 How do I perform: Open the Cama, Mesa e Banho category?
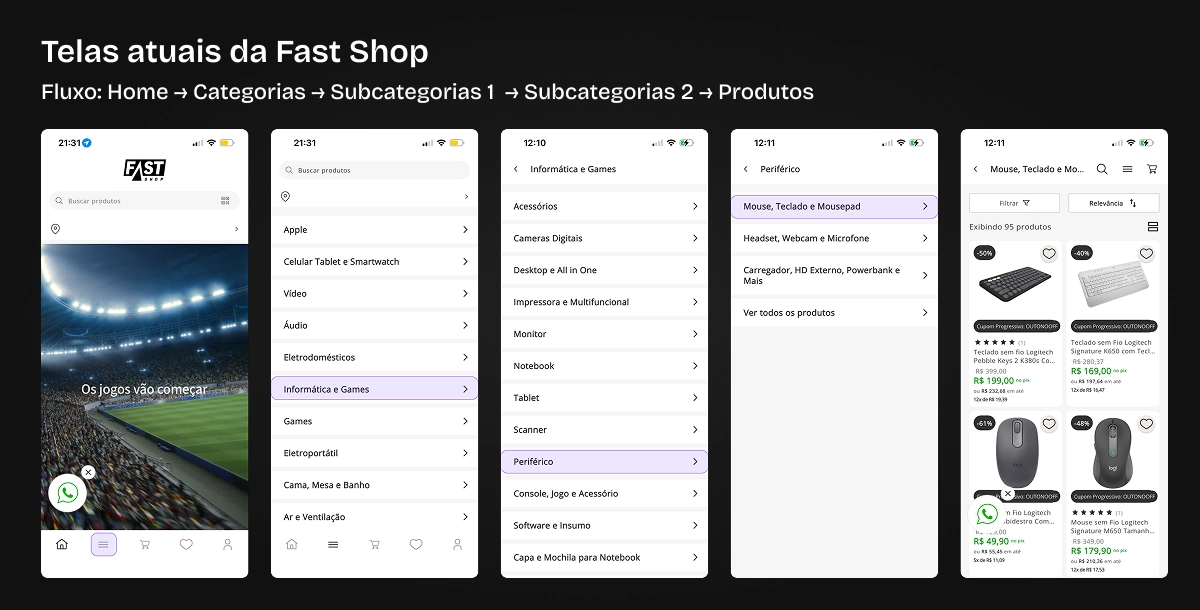pyautogui.click(x=374, y=485)
